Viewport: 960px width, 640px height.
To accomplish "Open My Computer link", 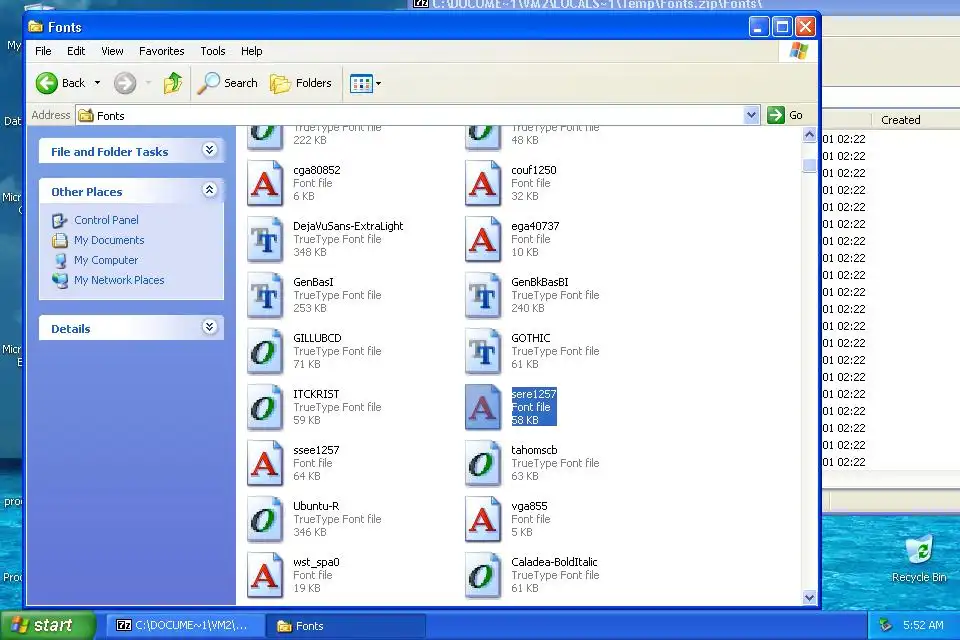I will [106, 260].
